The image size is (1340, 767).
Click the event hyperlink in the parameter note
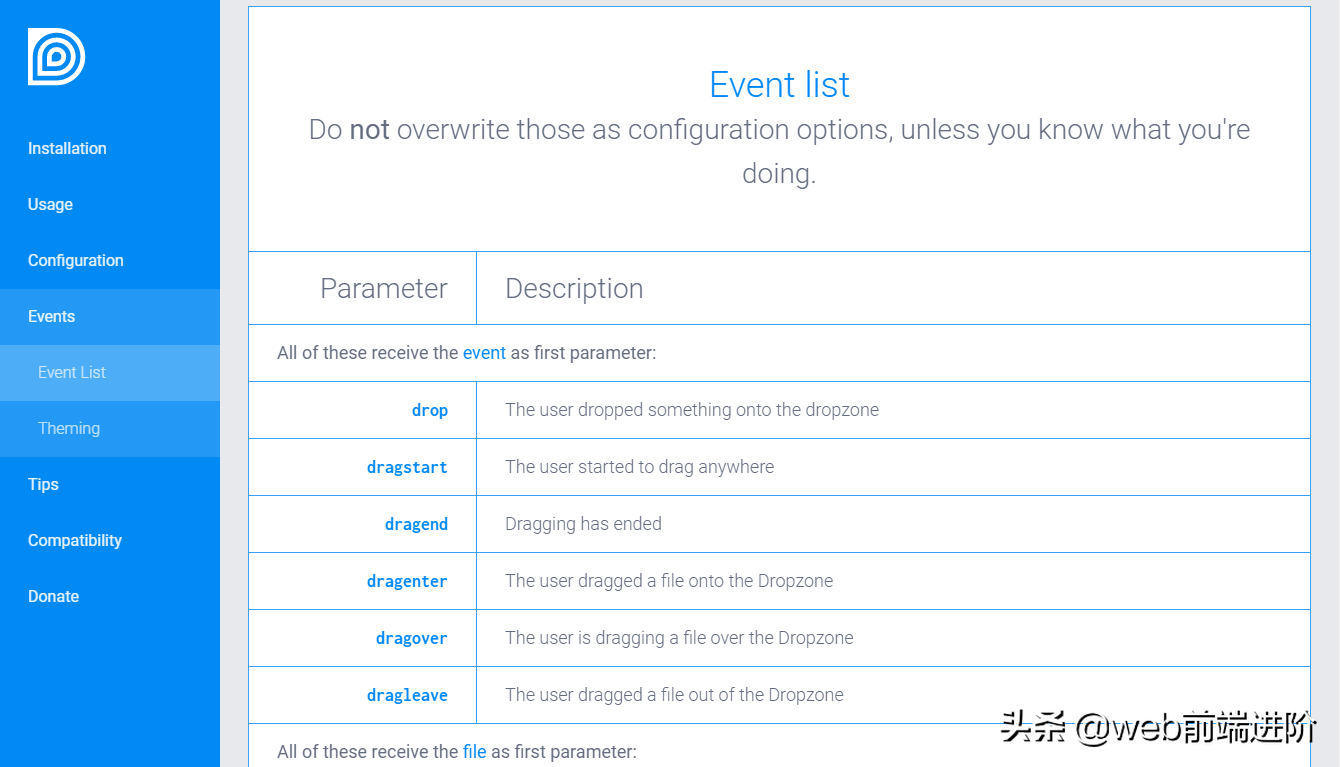484,352
